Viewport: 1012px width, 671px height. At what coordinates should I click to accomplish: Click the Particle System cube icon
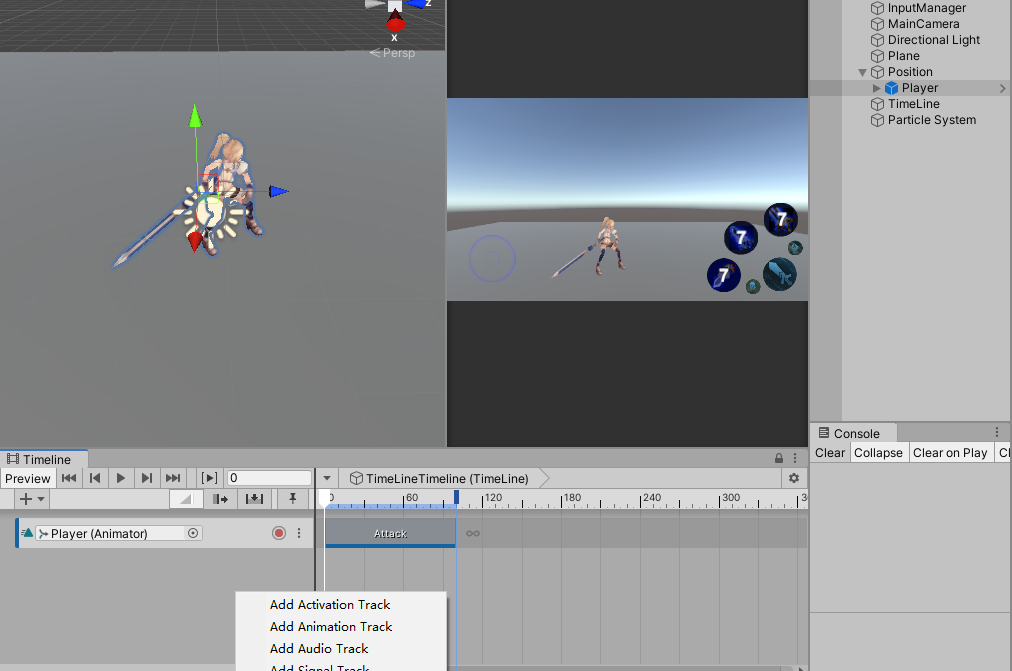pos(877,120)
